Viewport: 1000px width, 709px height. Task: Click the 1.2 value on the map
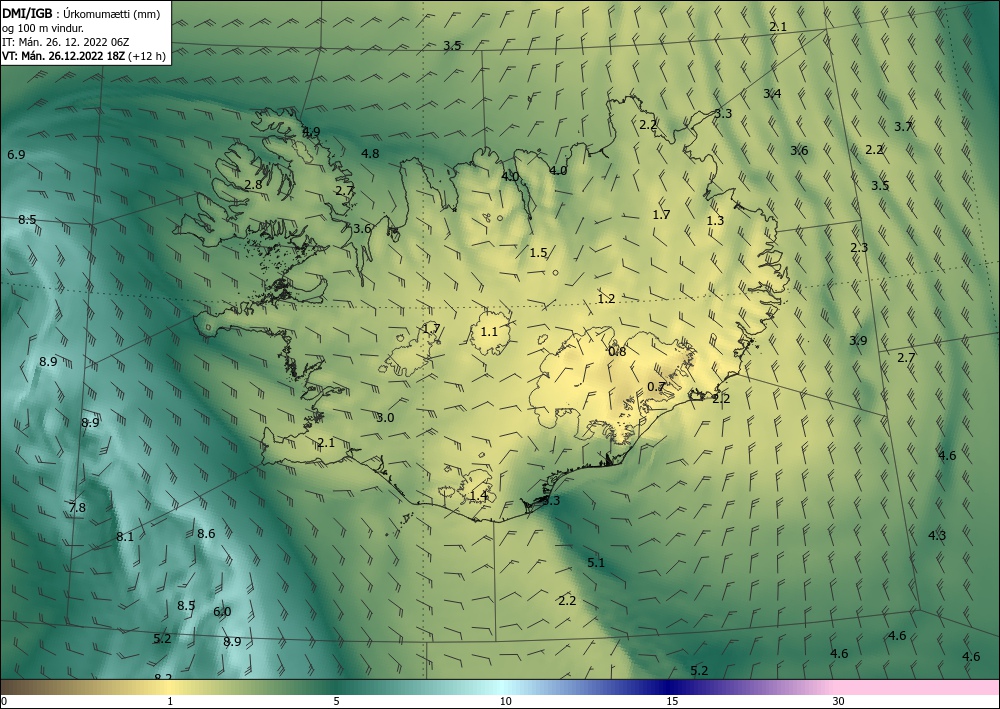(606, 299)
